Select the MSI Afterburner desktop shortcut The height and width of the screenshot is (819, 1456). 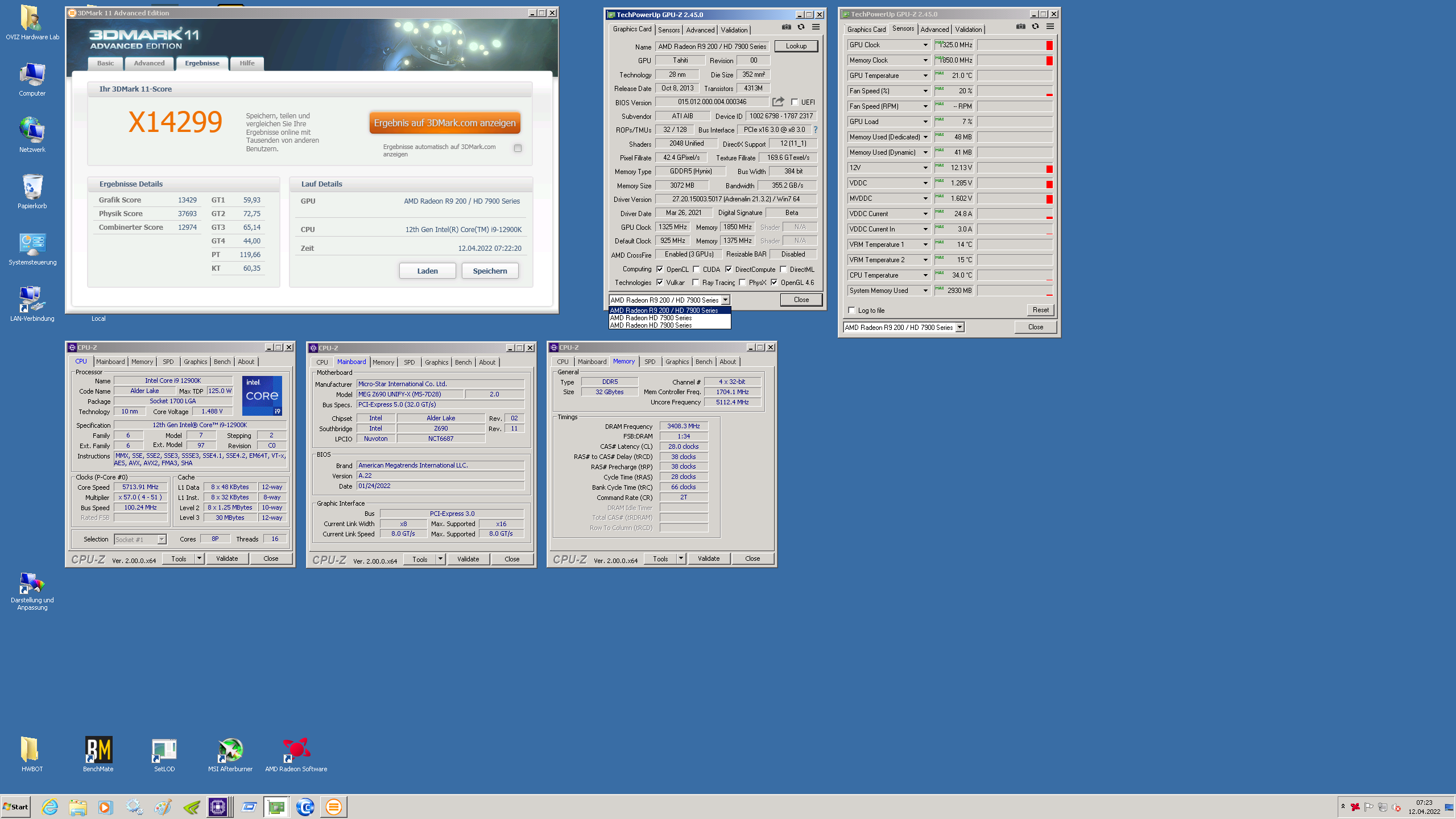[x=230, y=754]
